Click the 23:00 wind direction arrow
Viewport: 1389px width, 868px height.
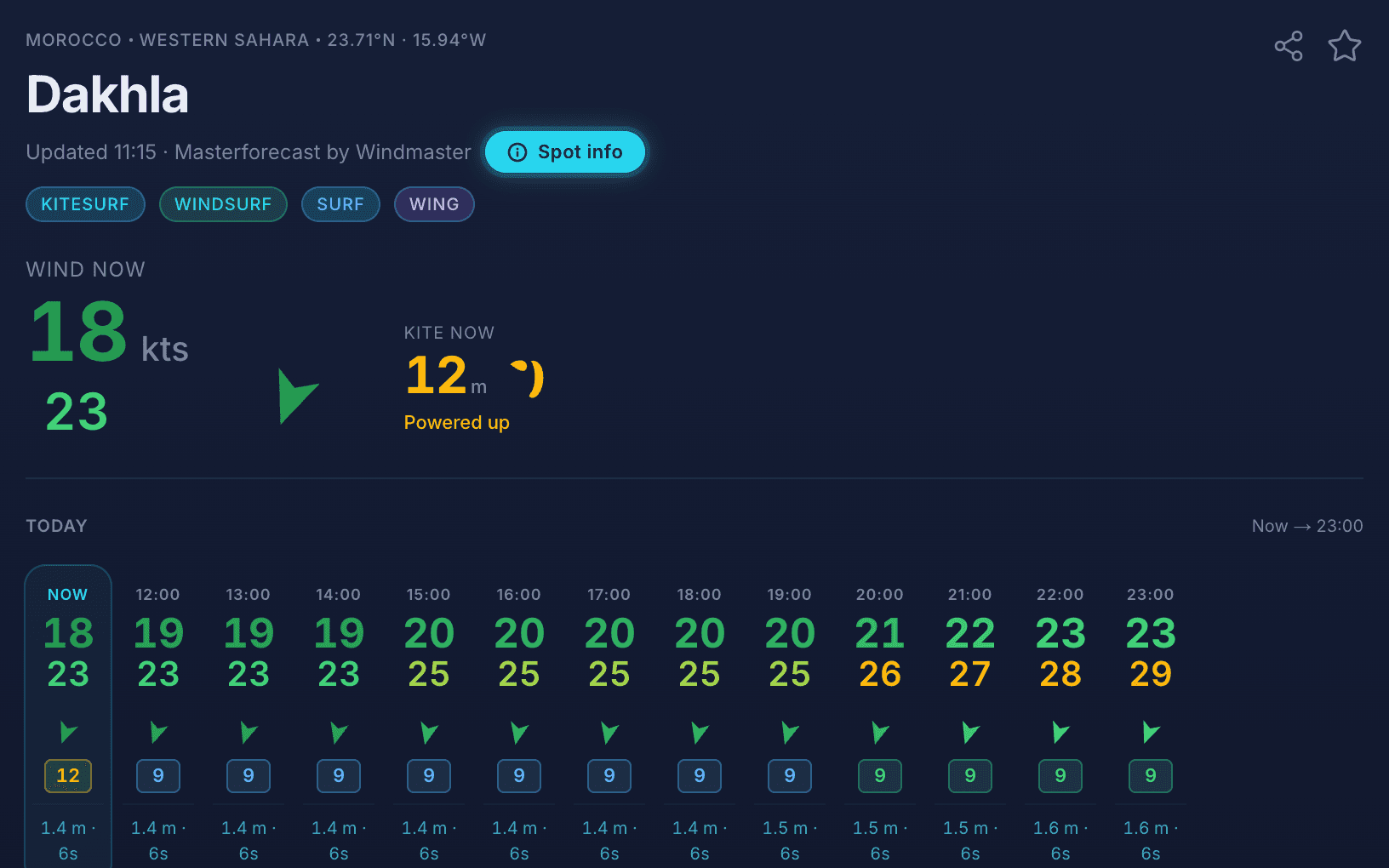(1151, 732)
